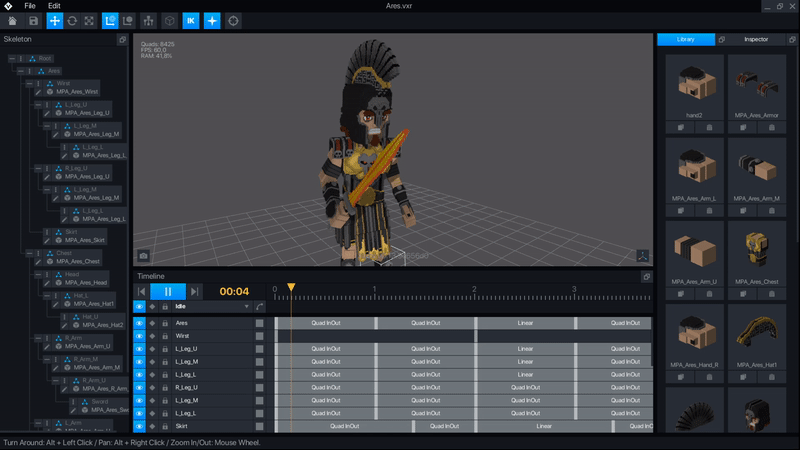Select the Rotate tool in toolbar

coord(72,21)
